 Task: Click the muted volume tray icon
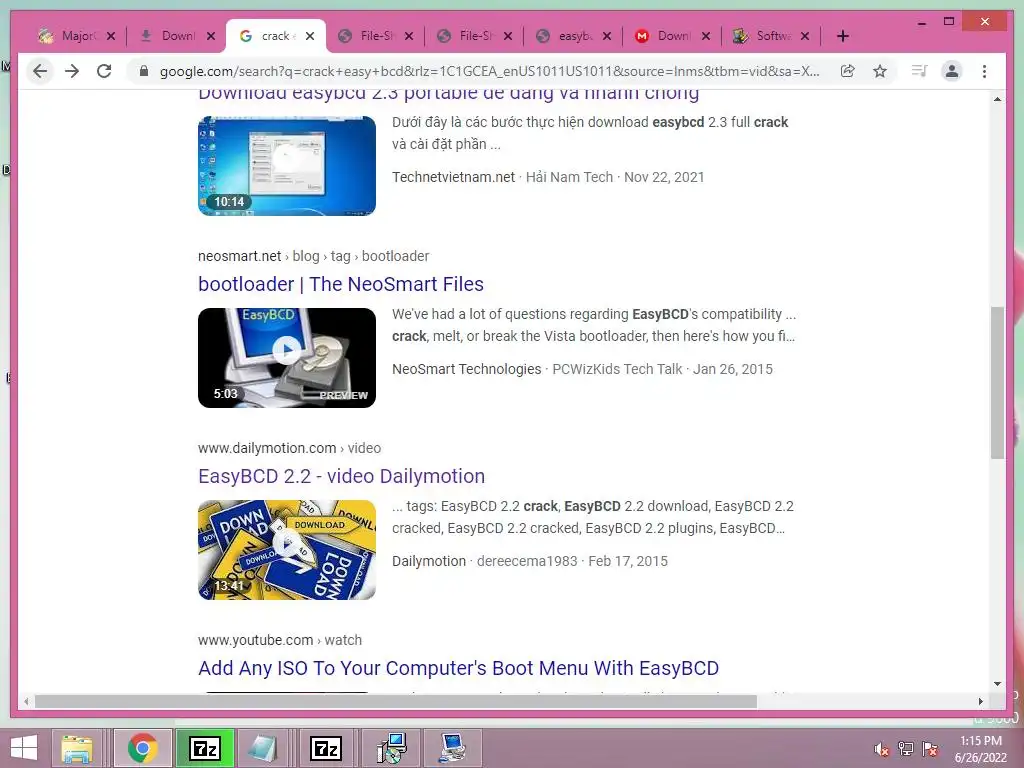881,749
